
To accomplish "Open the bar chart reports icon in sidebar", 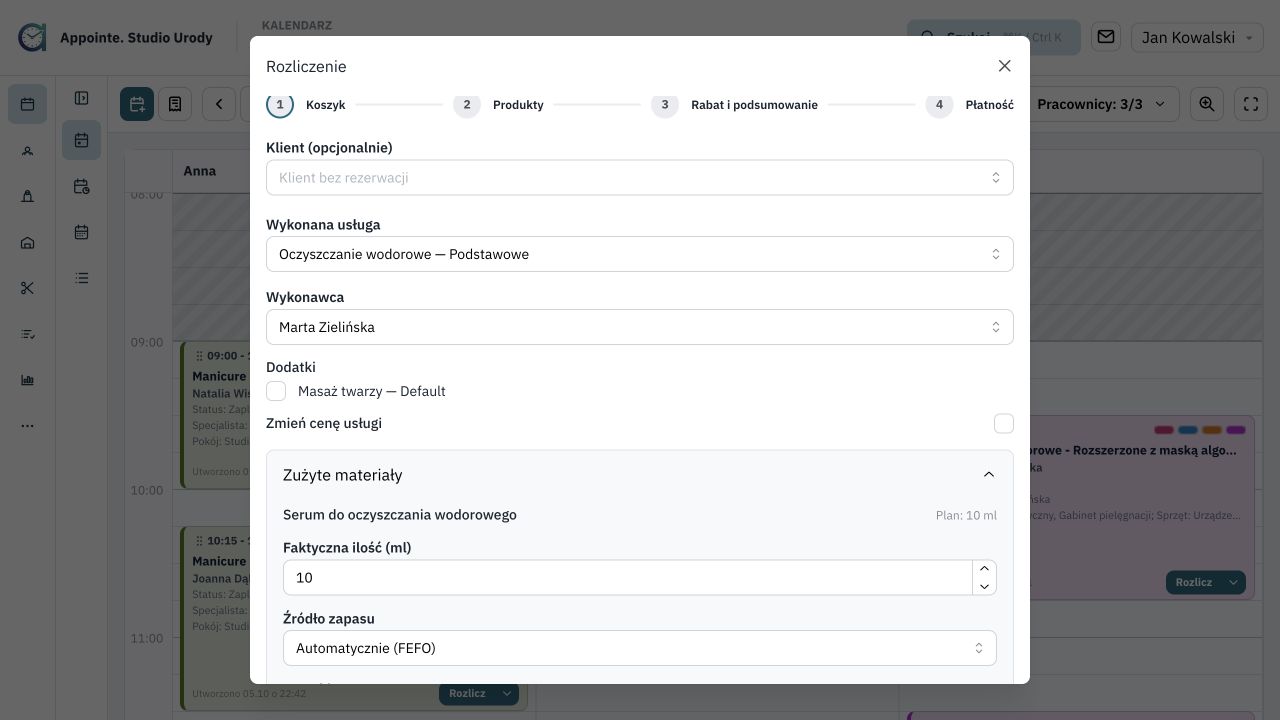I will coord(27,380).
